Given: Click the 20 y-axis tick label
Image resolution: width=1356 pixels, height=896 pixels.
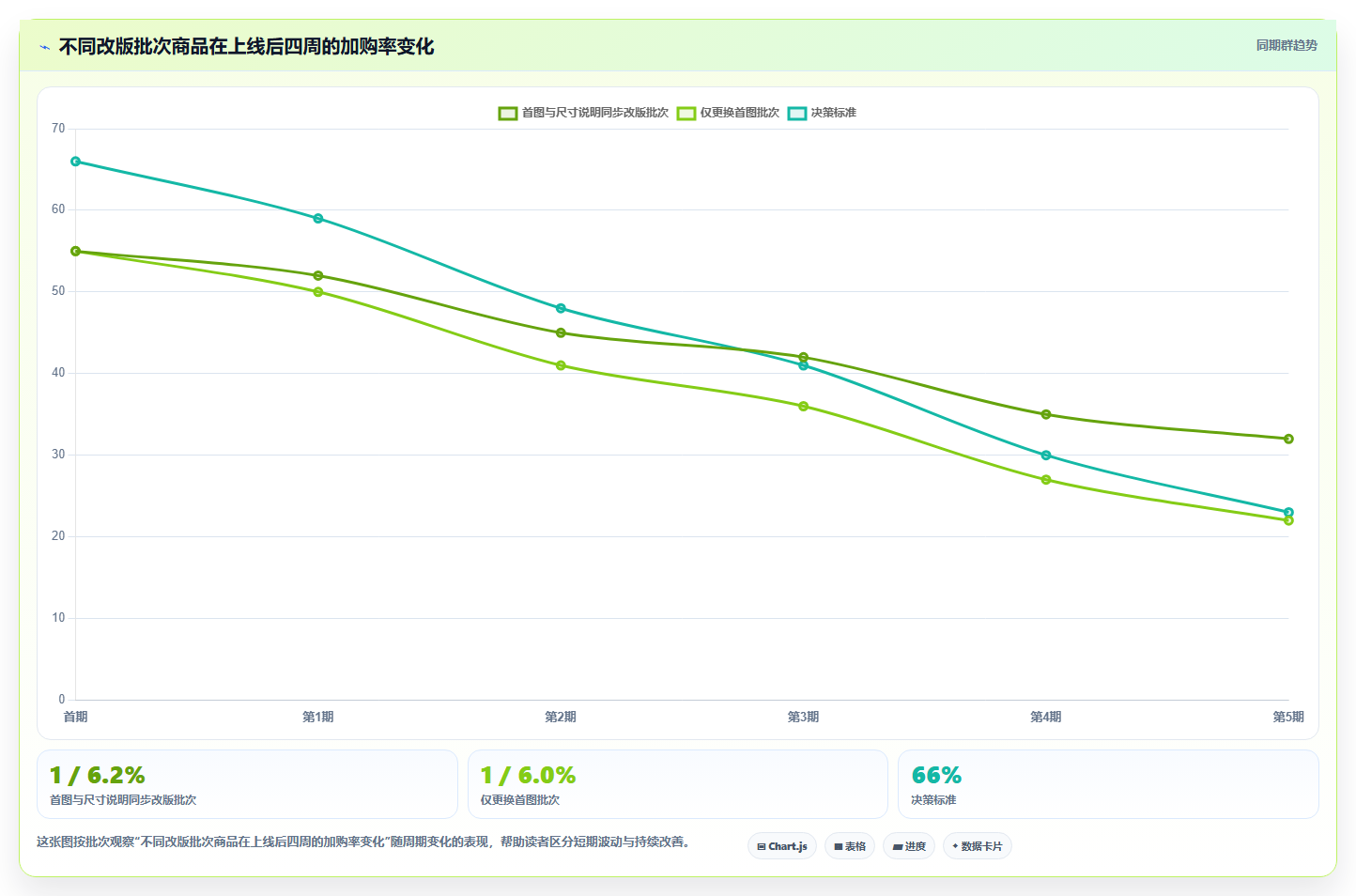Looking at the screenshot, I should pos(58,536).
